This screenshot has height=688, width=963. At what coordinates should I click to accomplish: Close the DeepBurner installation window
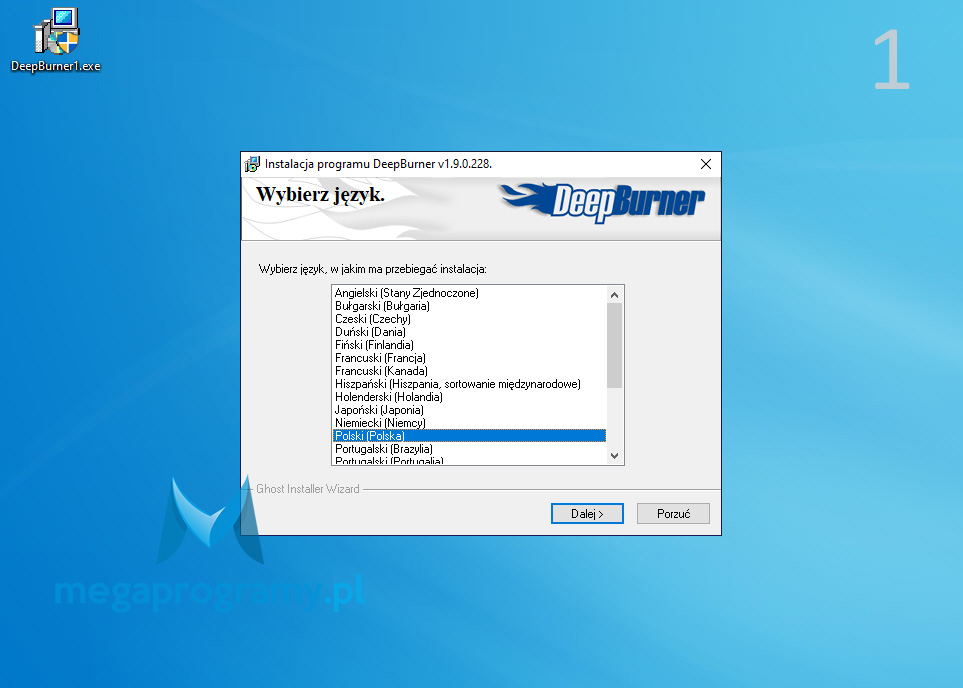tap(706, 164)
